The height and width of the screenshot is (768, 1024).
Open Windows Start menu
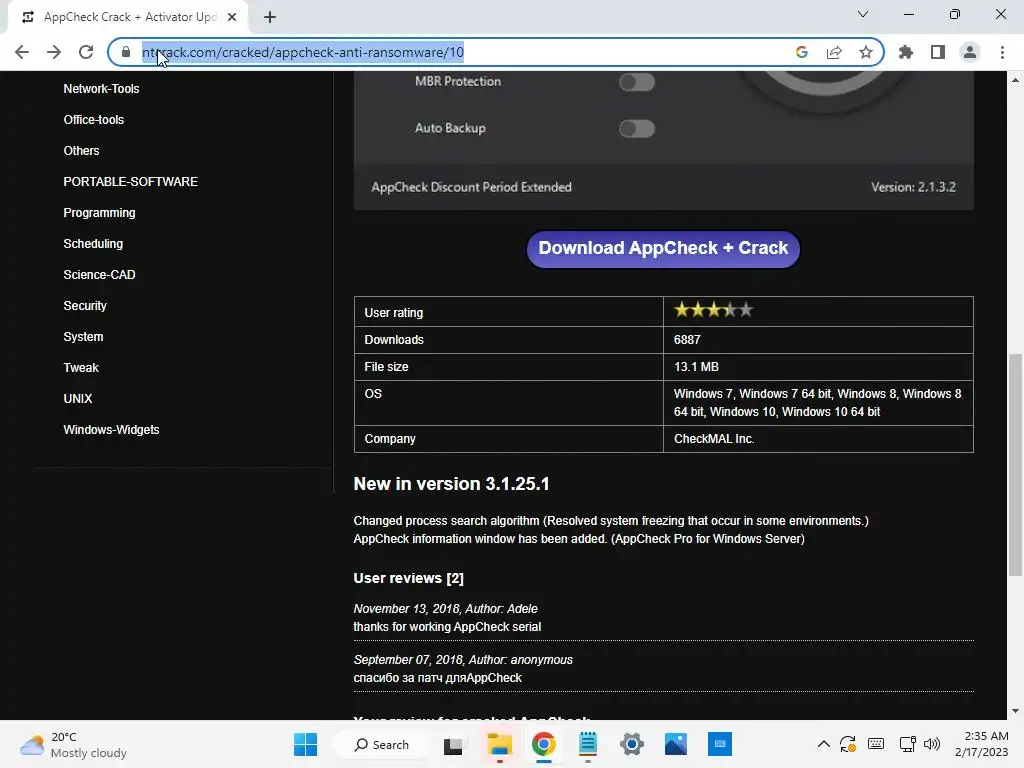point(306,744)
